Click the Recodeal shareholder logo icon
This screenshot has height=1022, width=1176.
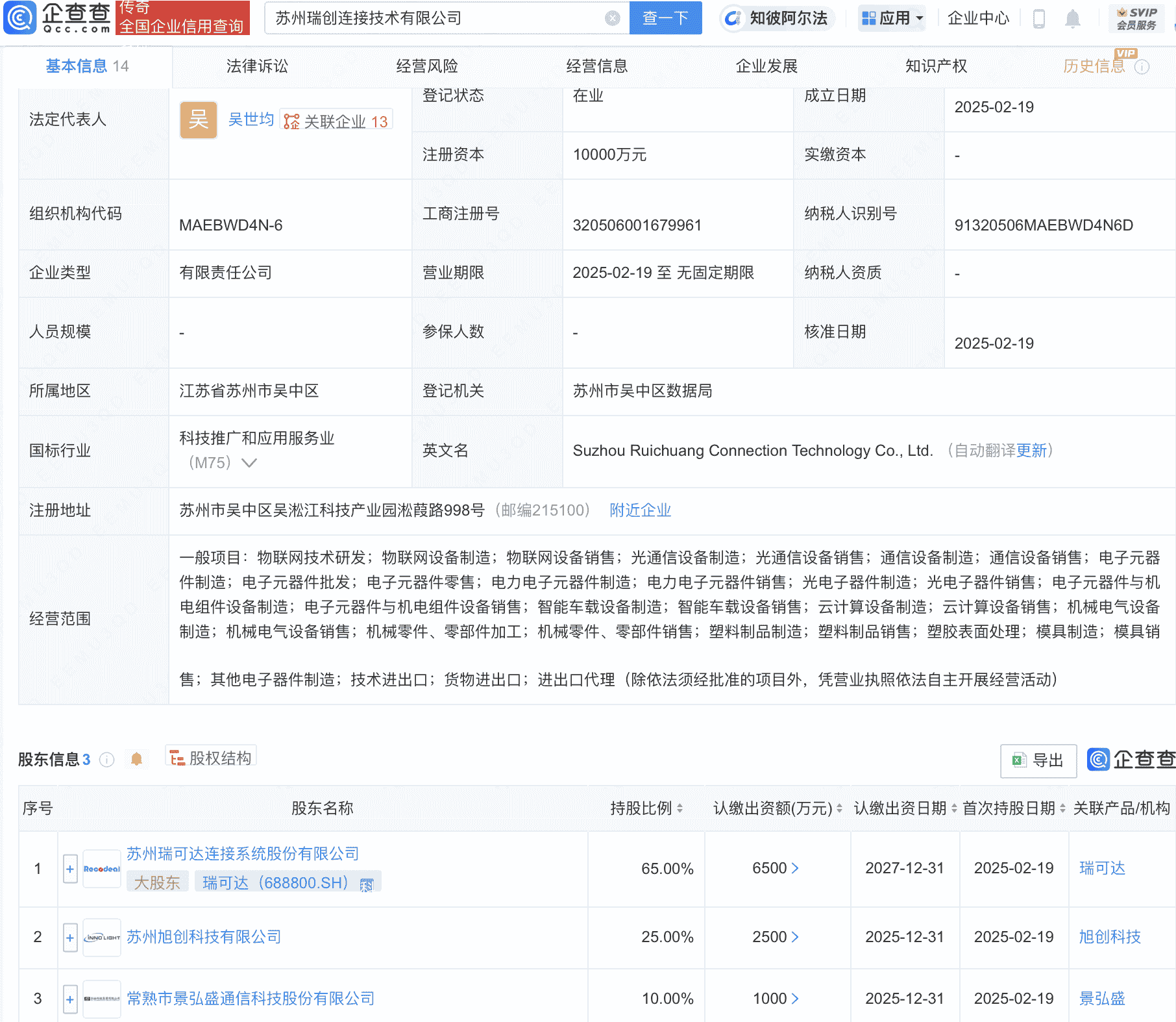coord(101,869)
